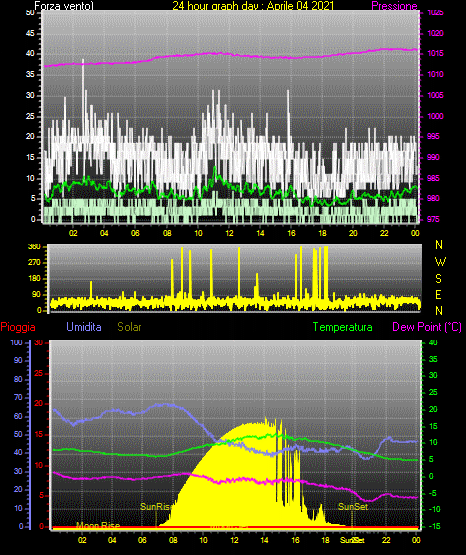Image resolution: width=466 pixels, height=555 pixels.
Task: Click the '975' value on the pressure axis
Action: pyautogui.click(x=433, y=219)
